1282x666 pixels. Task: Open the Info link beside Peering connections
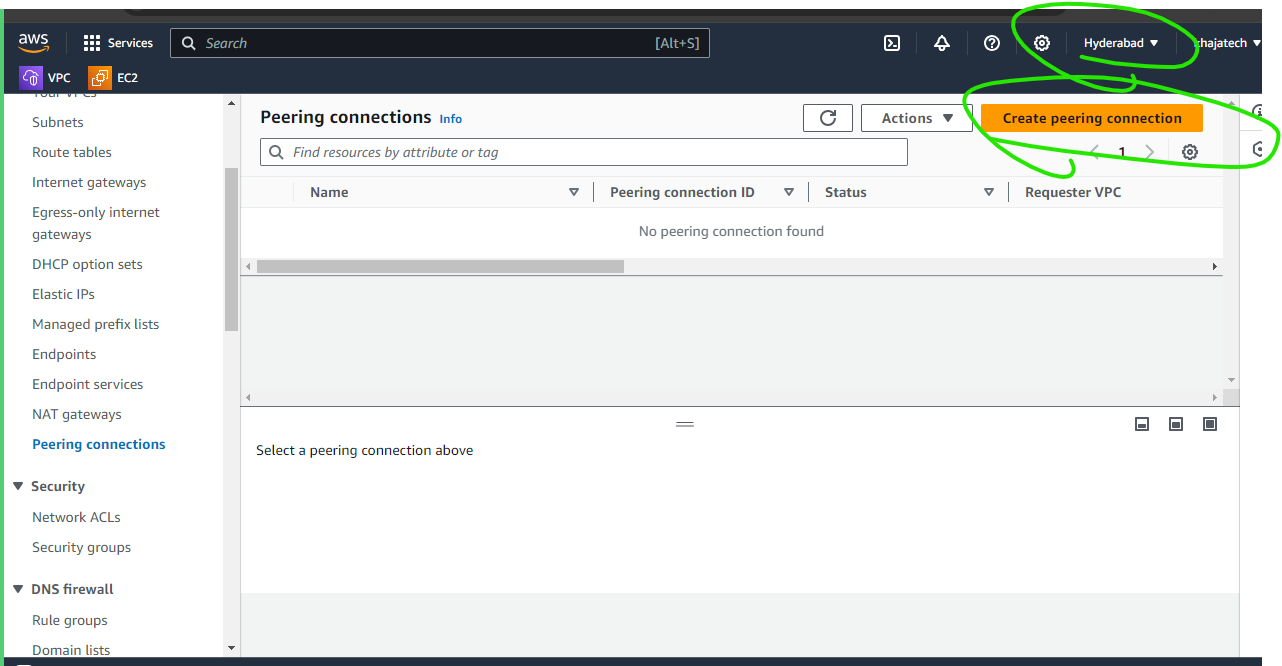(451, 119)
